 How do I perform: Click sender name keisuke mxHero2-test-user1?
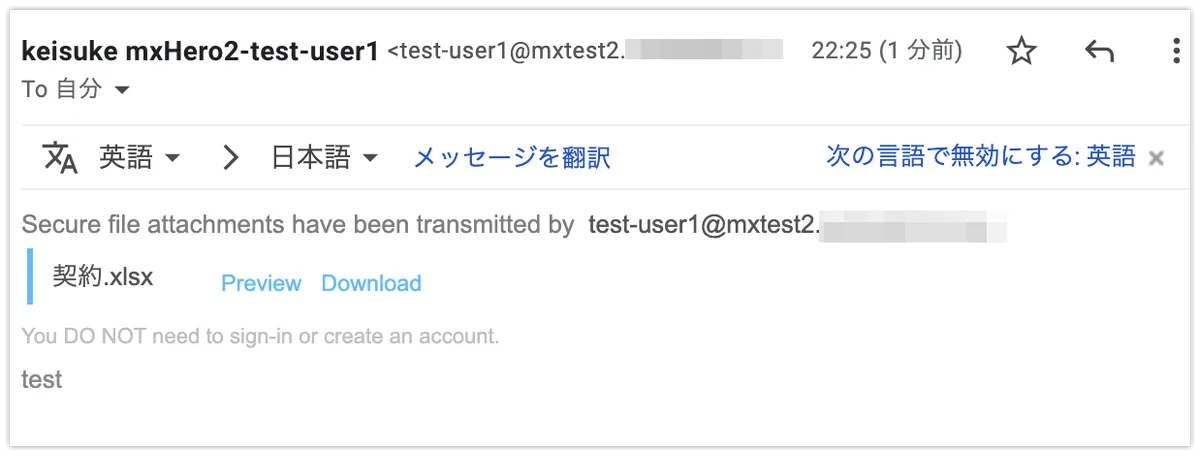click(x=199, y=50)
